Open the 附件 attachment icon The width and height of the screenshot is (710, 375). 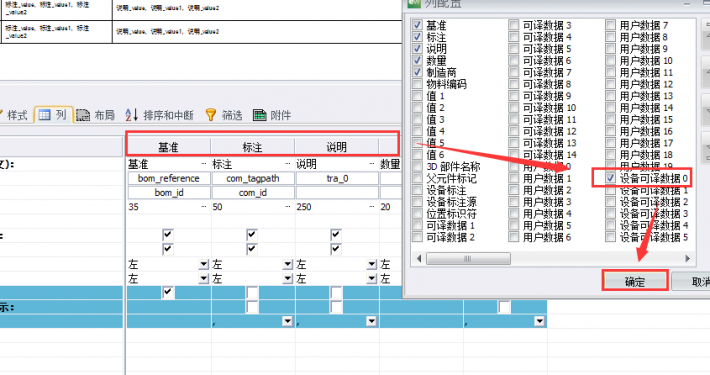coord(259,115)
